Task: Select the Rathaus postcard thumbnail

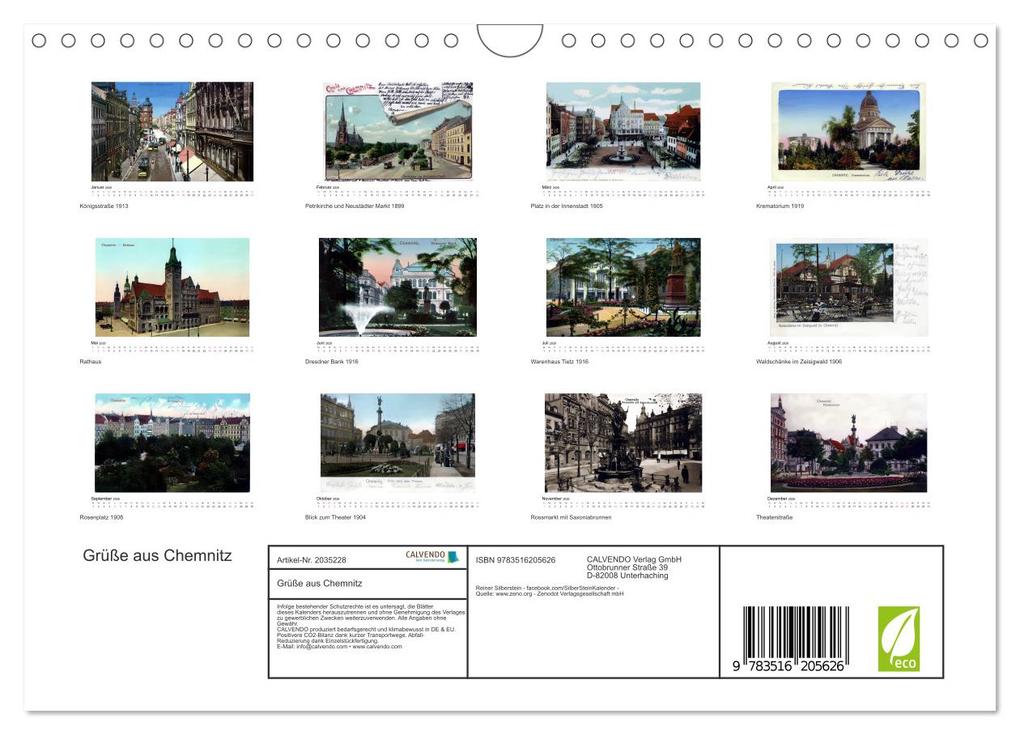Action: click(172, 286)
